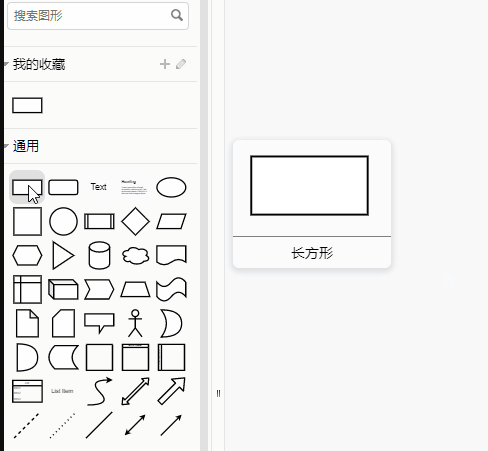
Task: Choose the Circle shape
Action: point(63,221)
